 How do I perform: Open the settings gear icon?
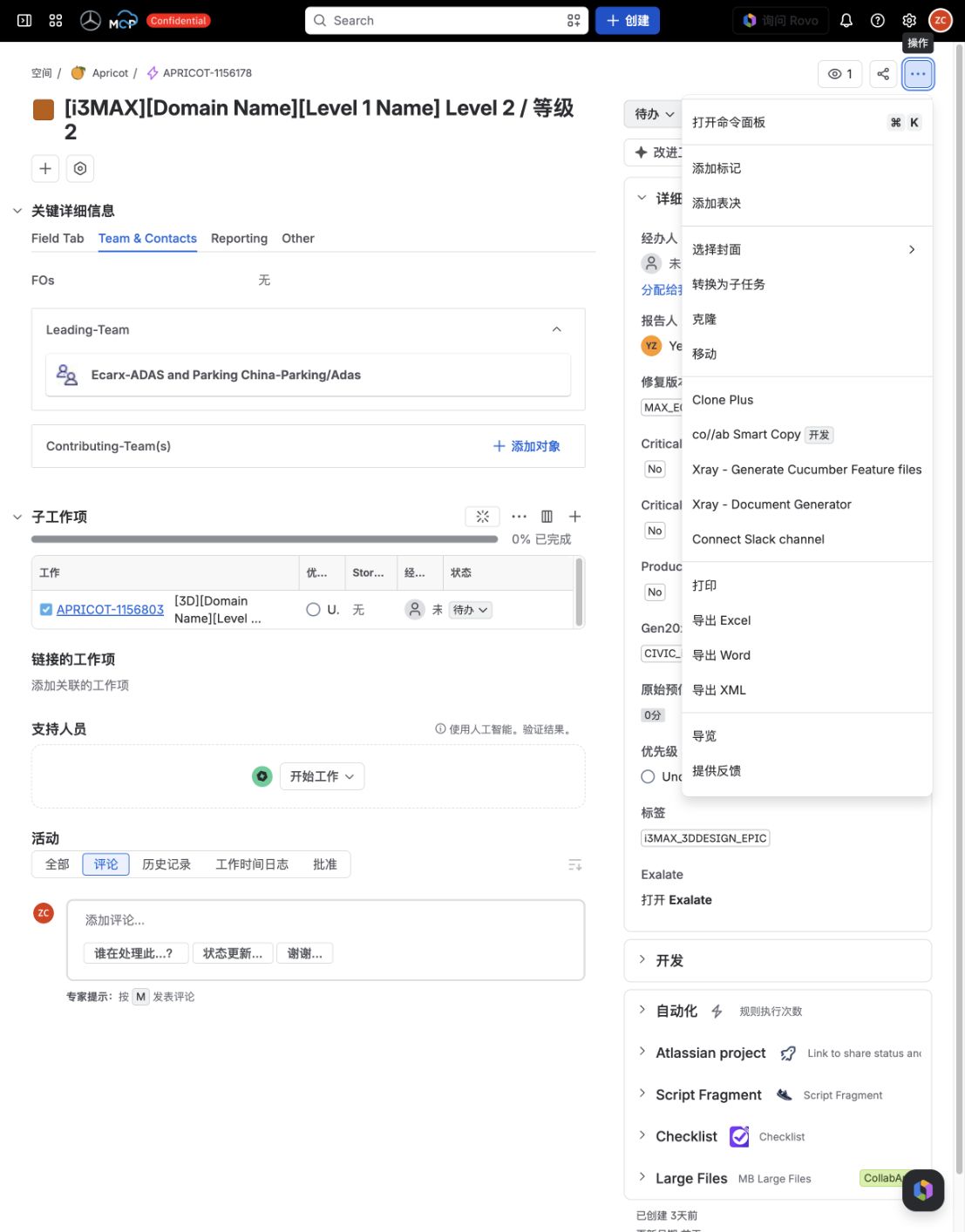click(909, 20)
